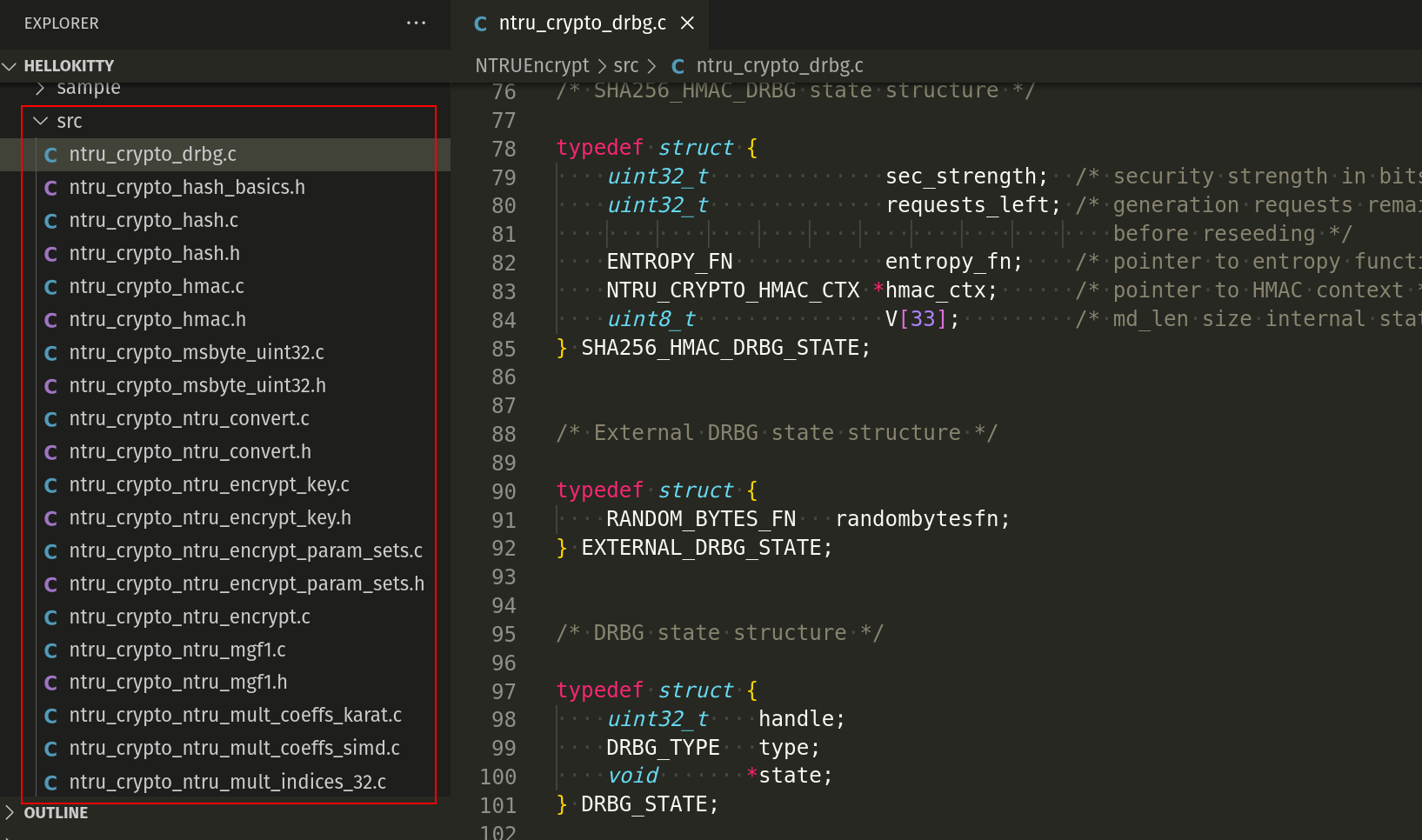Screen dimensions: 1422x840
Task: Open ntru_crypto_ntru_convert.c file
Action: coord(225,418)
